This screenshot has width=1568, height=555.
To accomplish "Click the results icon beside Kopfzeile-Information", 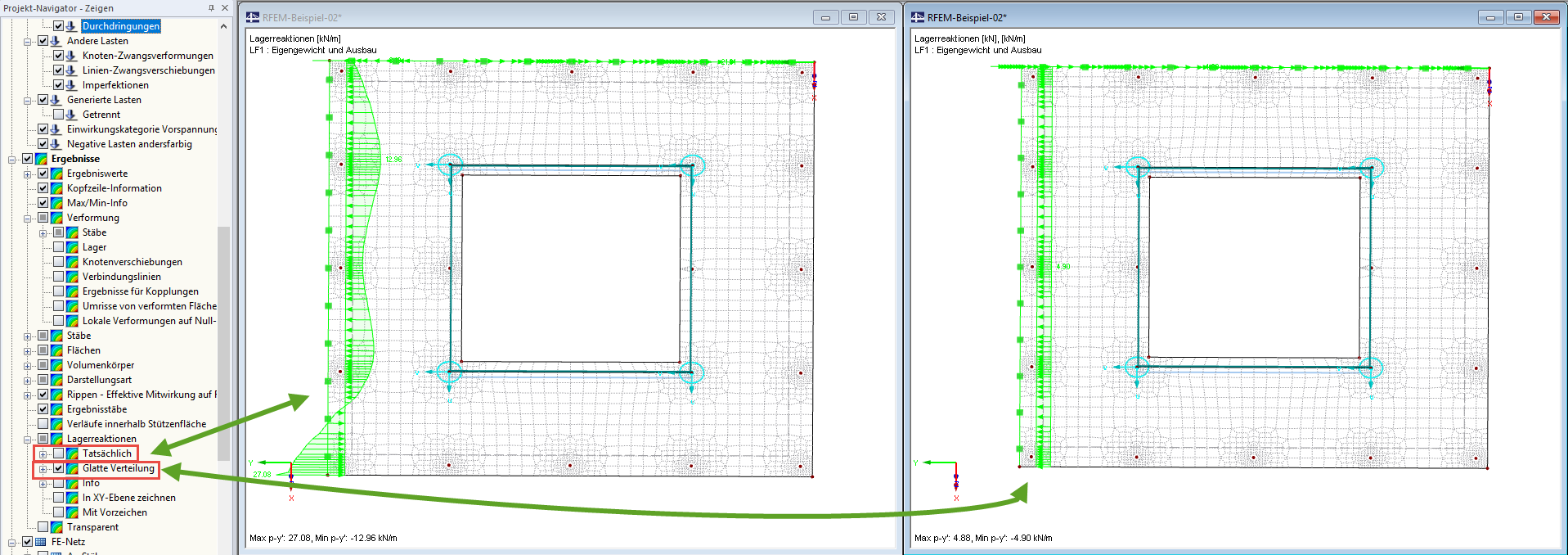I will click(x=56, y=188).
